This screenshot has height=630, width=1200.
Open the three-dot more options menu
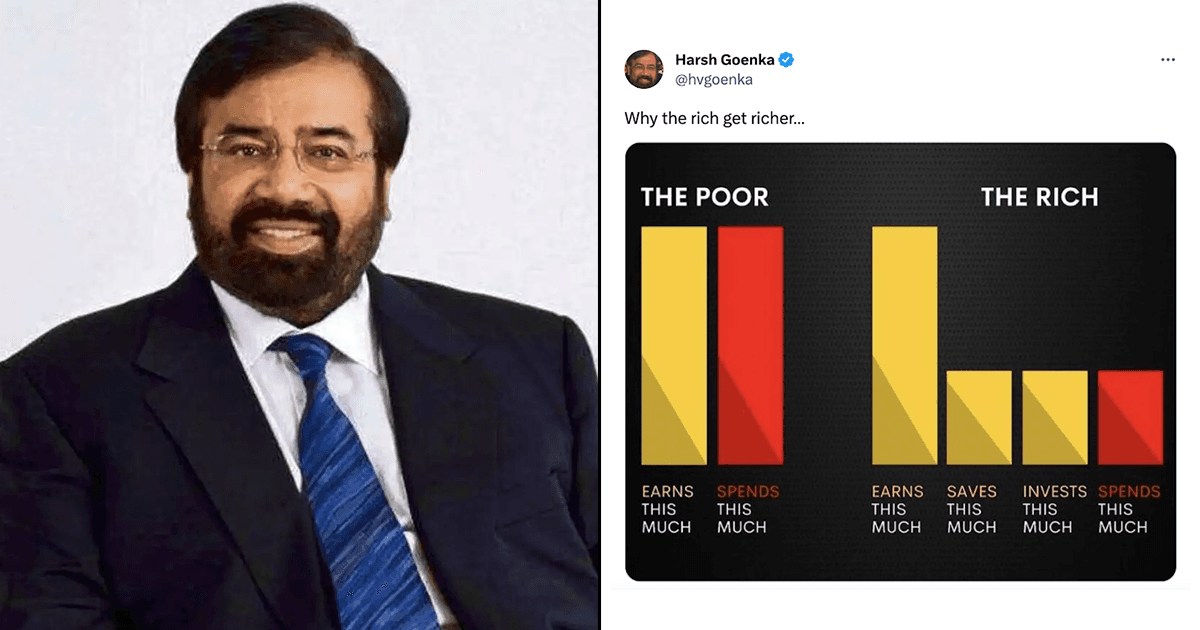[x=1167, y=60]
